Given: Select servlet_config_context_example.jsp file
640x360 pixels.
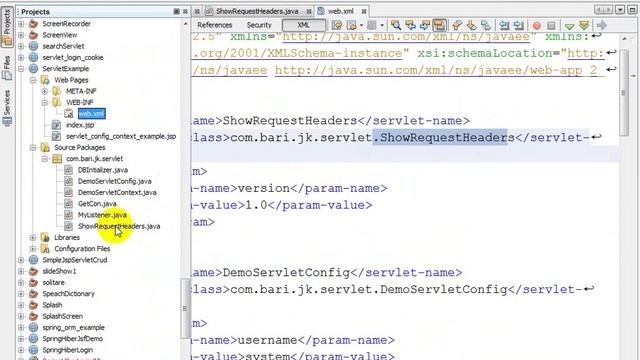Looking at the screenshot, I should pos(121,136).
